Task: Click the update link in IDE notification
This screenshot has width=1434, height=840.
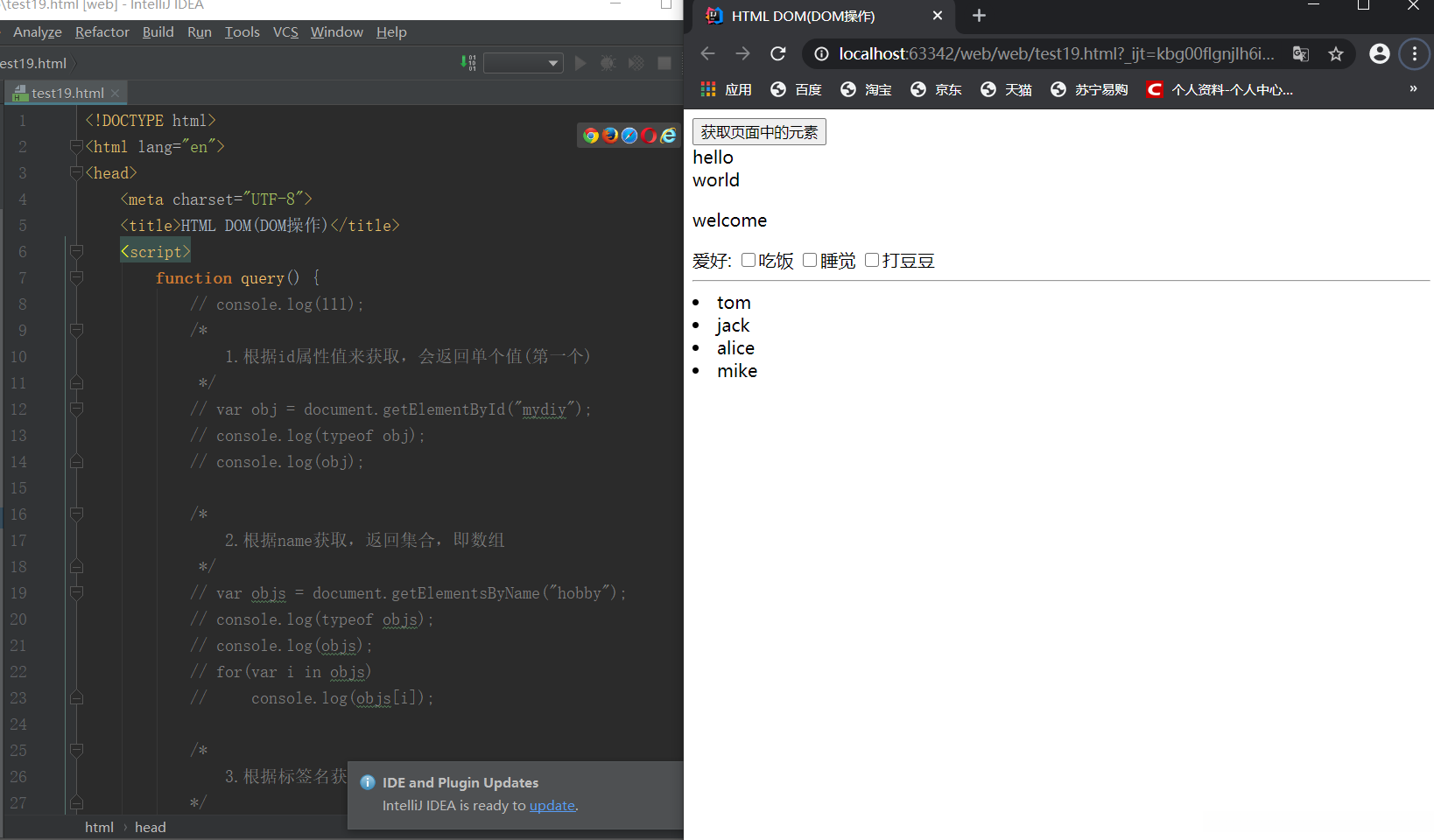Action: (x=552, y=806)
